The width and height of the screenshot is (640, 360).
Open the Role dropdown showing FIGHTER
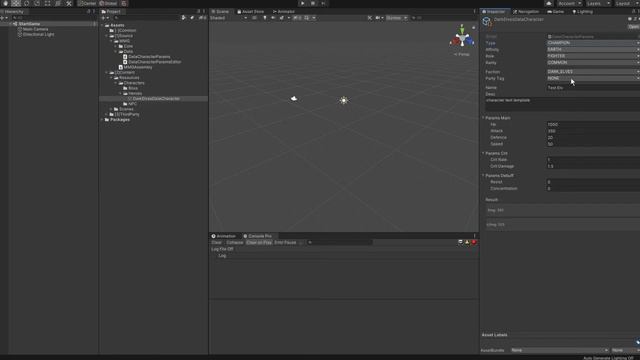click(593, 56)
